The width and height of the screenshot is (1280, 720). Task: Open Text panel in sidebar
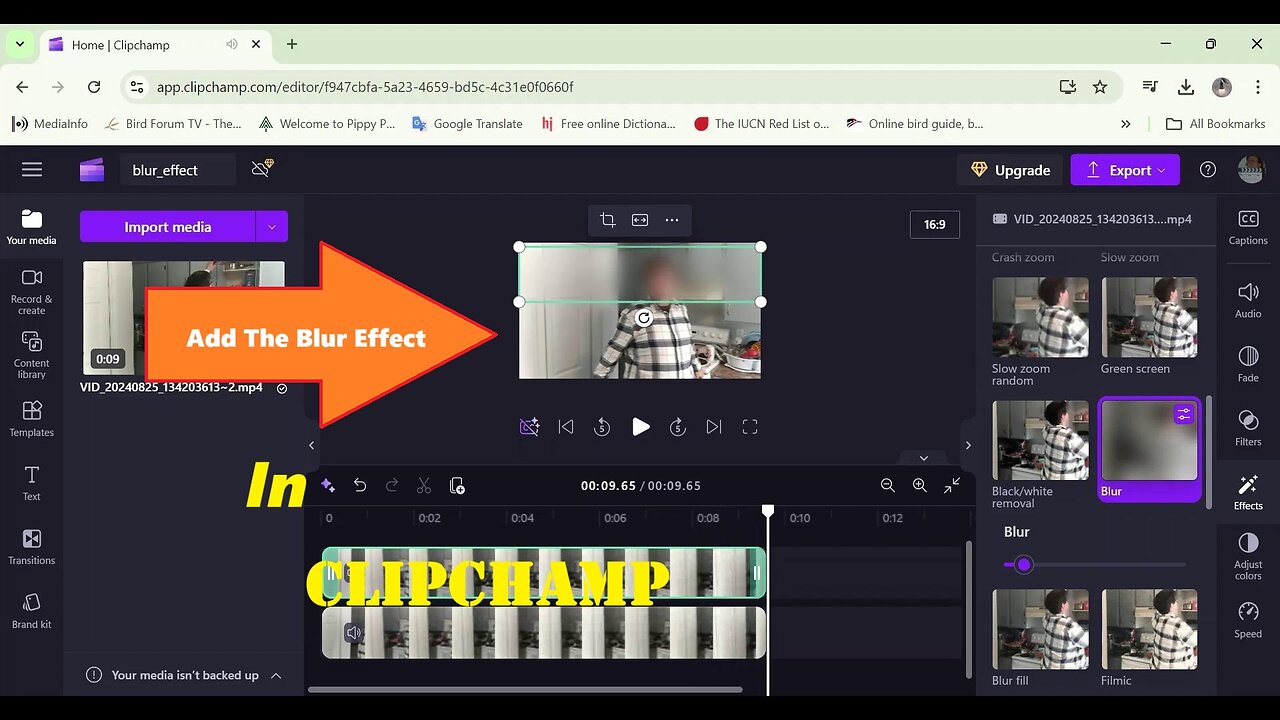[32, 483]
